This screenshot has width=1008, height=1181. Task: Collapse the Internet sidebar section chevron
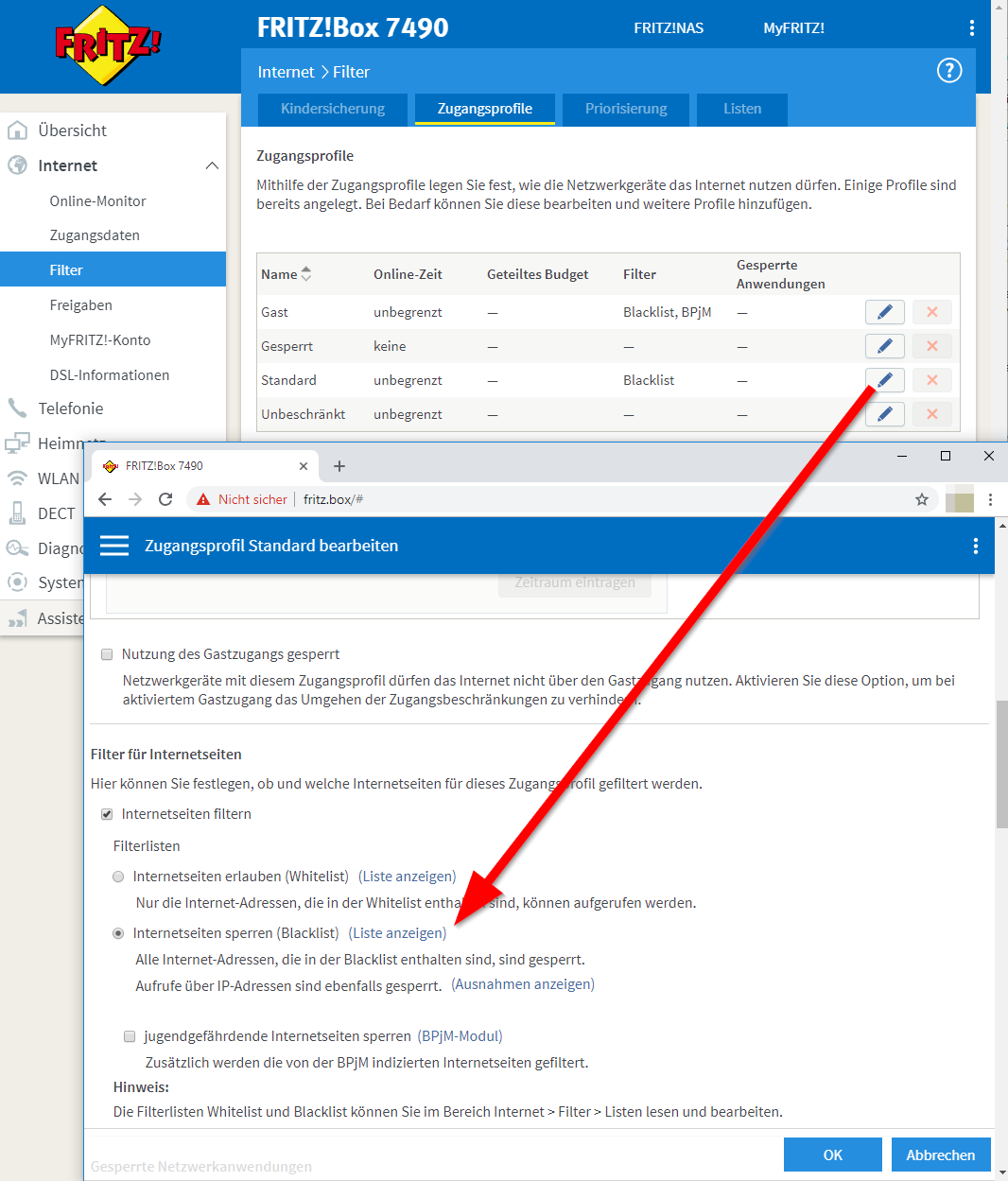point(212,165)
